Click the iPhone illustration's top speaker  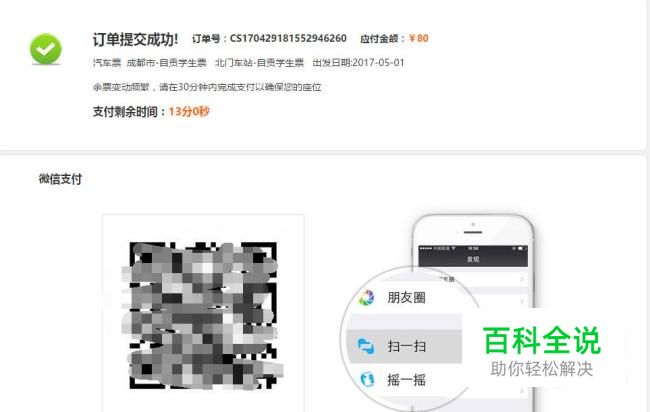pyautogui.click(x=473, y=232)
